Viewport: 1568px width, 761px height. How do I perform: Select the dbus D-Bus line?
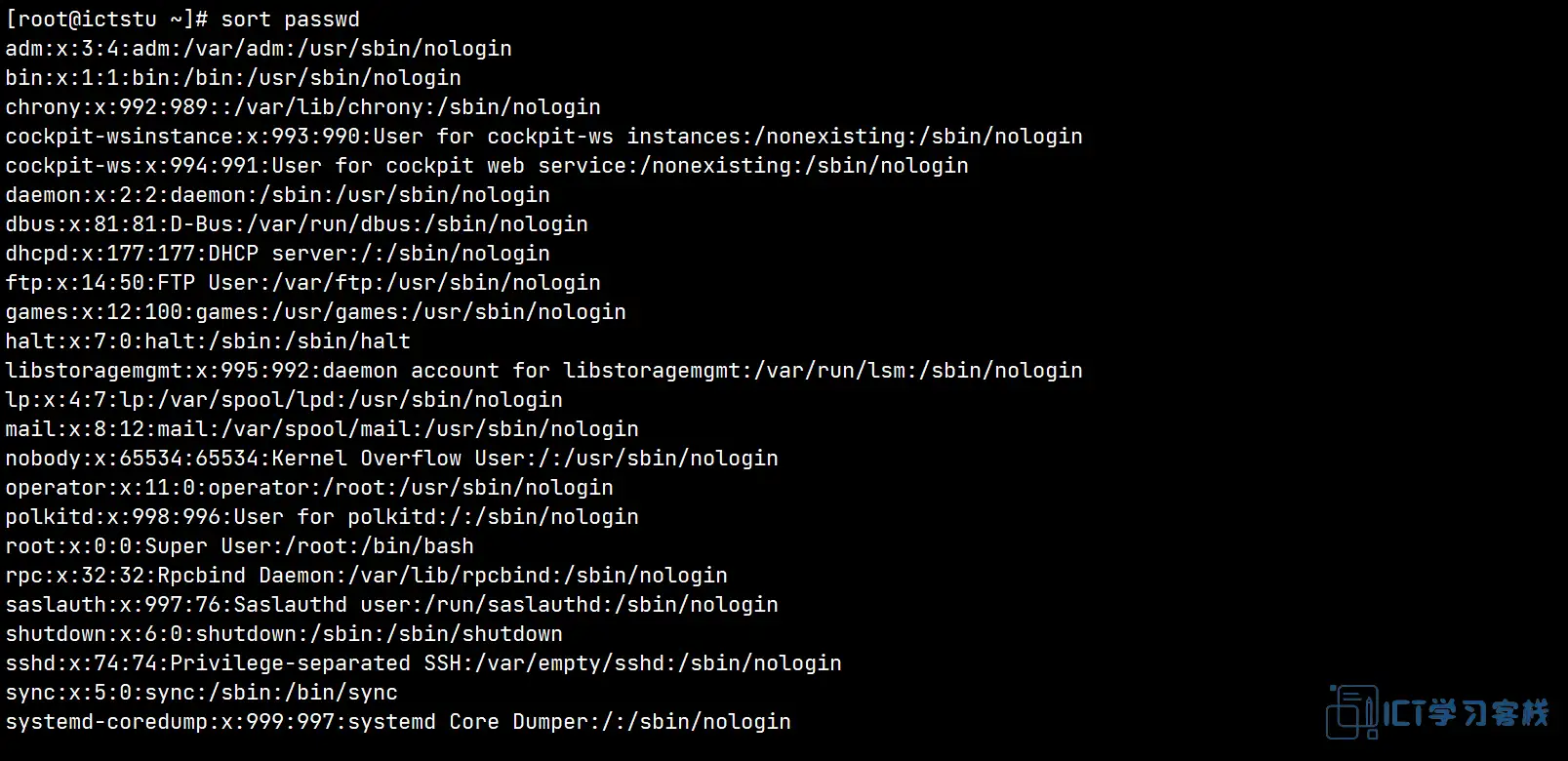coord(297,224)
